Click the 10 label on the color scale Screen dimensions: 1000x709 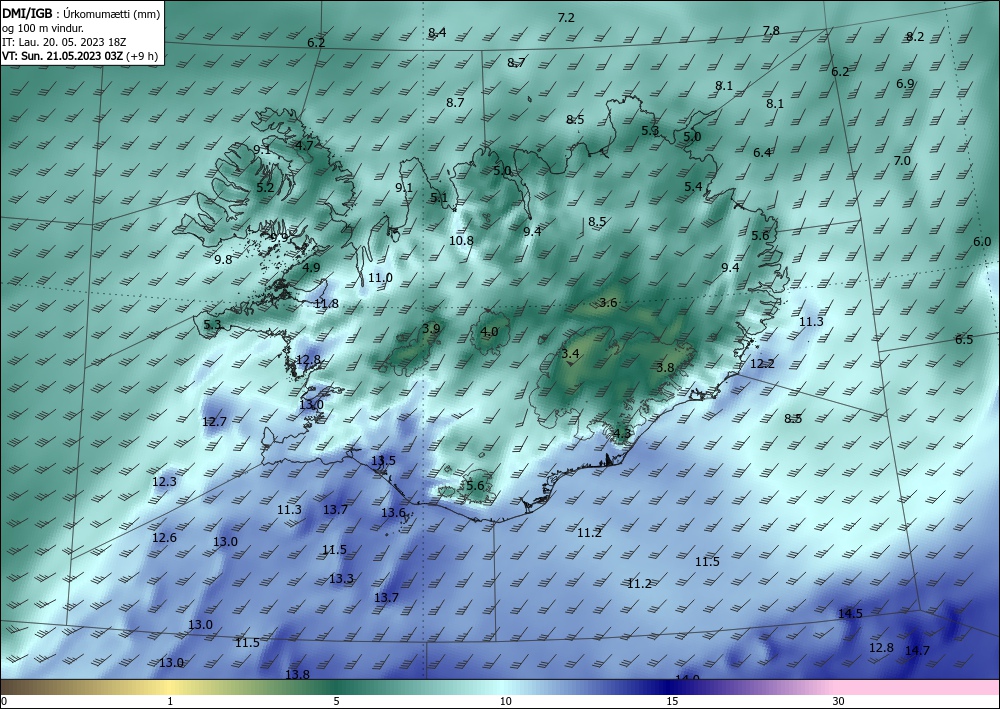click(505, 702)
